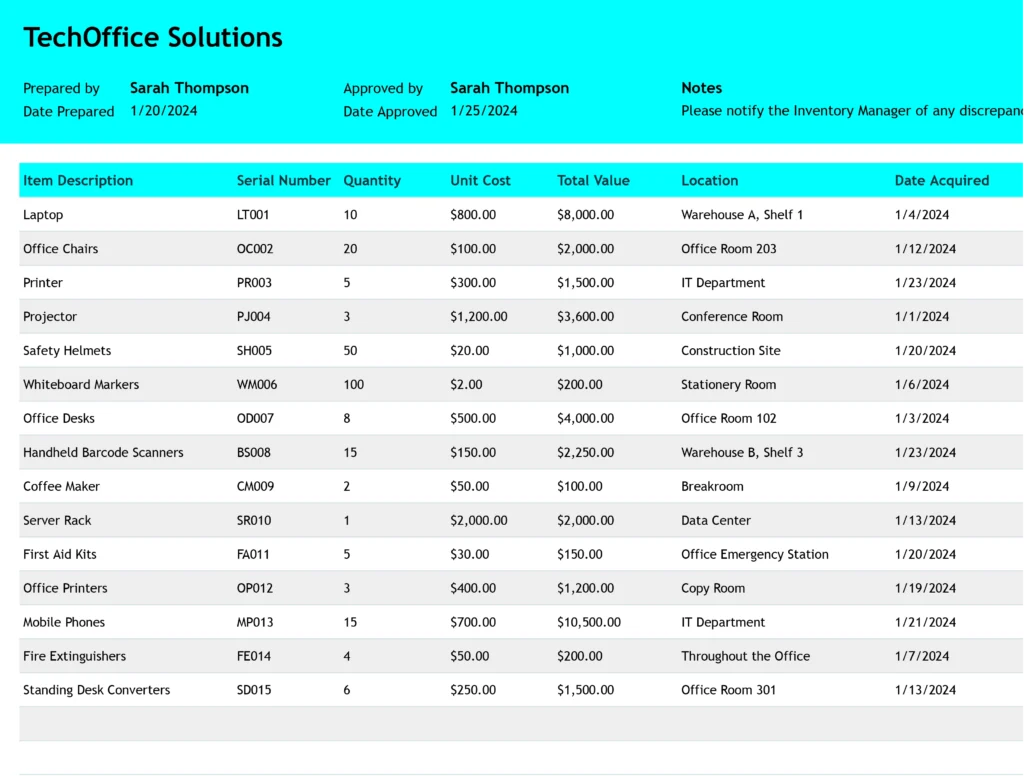Click the Serial Number column header
Image resolution: width=1024 pixels, height=776 pixels.
(x=283, y=180)
